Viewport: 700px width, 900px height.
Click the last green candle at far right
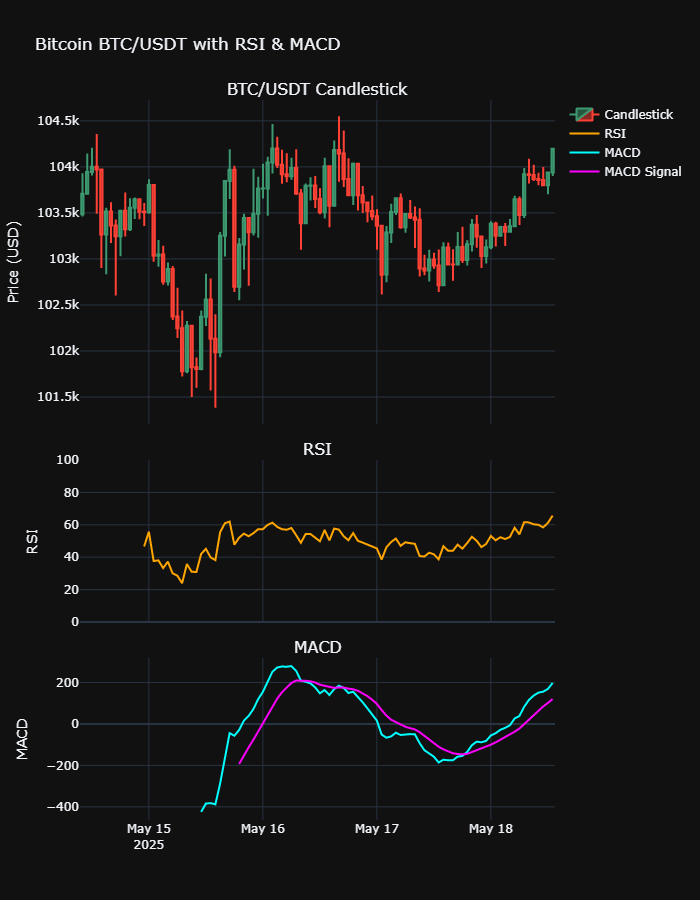click(552, 160)
